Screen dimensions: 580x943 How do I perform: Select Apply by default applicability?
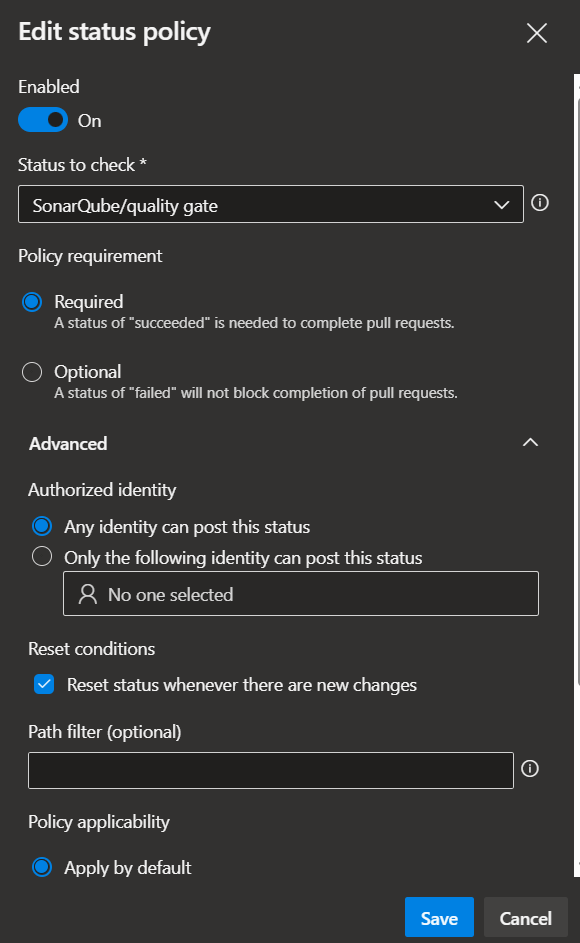pyautogui.click(x=42, y=867)
